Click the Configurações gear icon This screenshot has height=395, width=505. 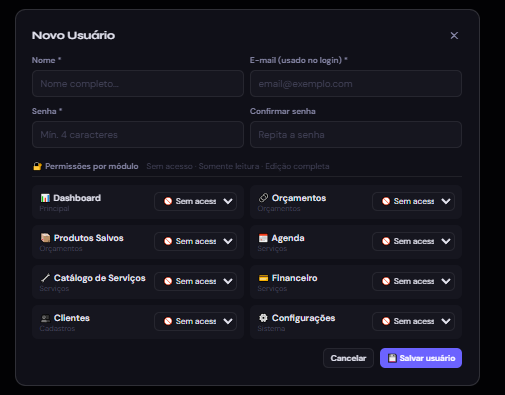(263, 318)
